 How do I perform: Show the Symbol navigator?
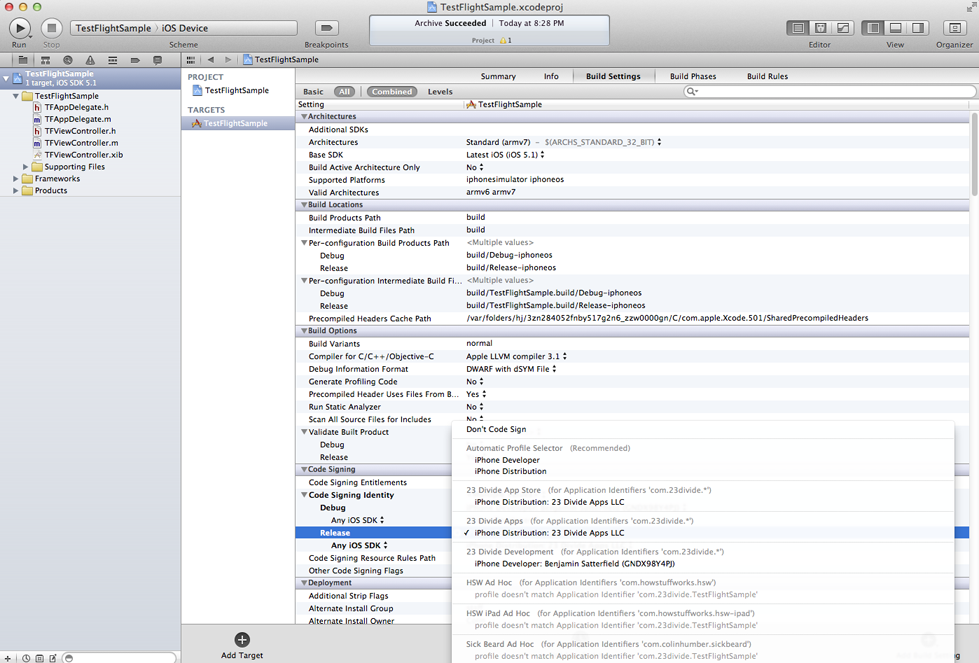[46, 60]
